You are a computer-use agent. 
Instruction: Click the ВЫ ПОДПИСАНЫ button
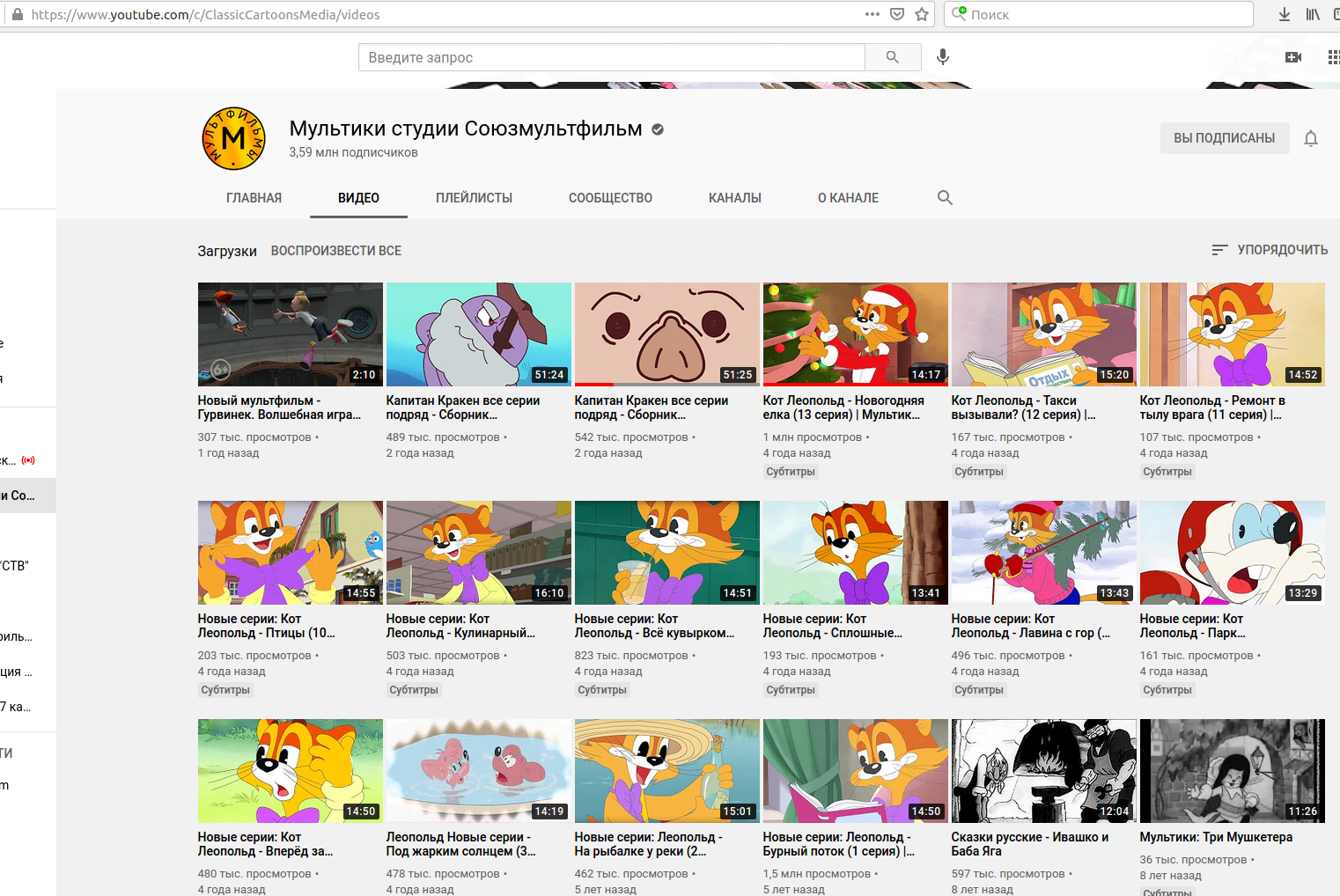tap(1225, 138)
